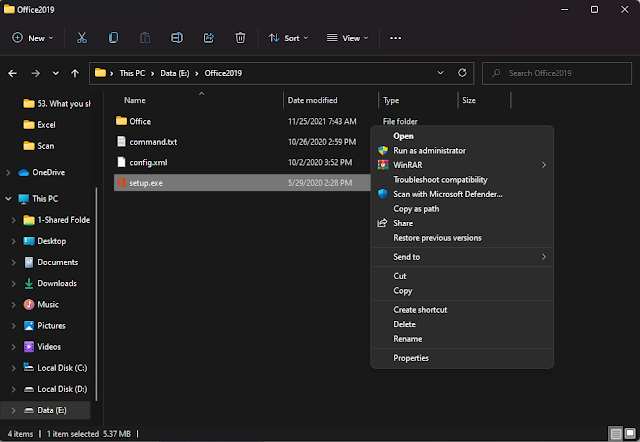This screenshot has width=640, height=442.
Task: Choose Rename in context menu
Action: pyautogui.click(x=462, y=339)
